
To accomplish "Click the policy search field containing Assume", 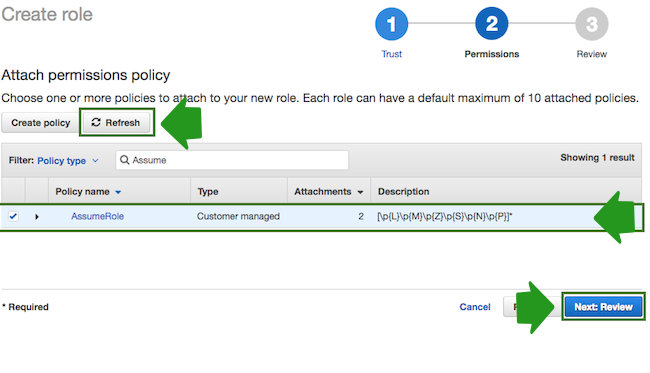I will pos(232,160).
